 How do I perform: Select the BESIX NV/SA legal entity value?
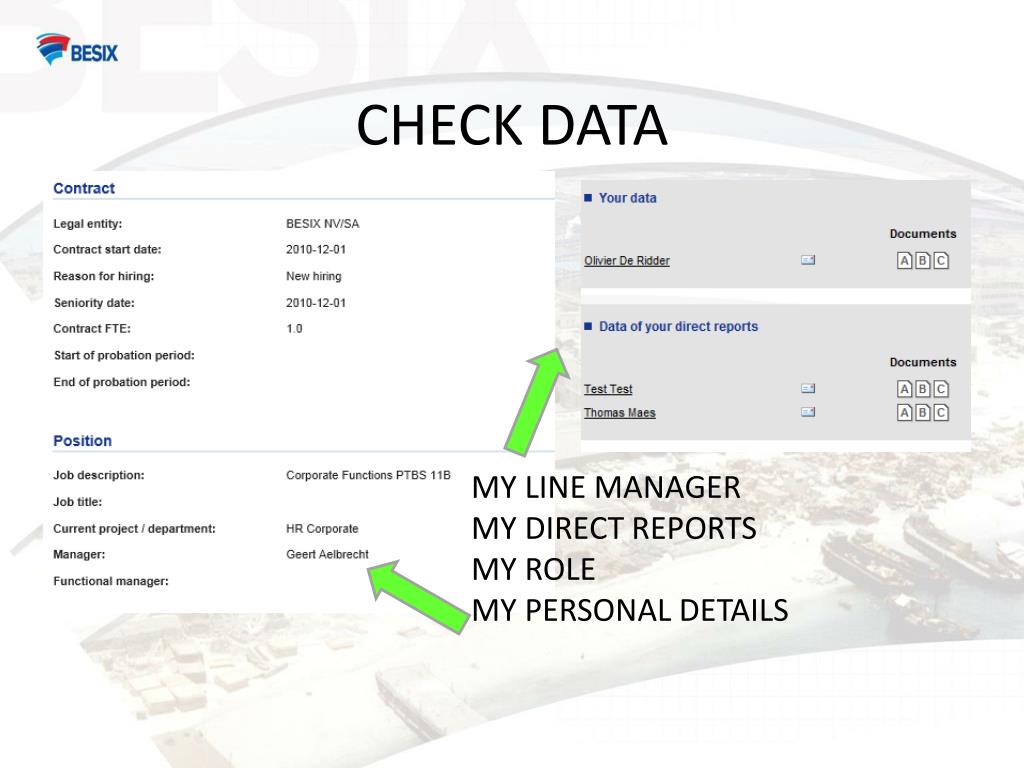click(323, 224)
